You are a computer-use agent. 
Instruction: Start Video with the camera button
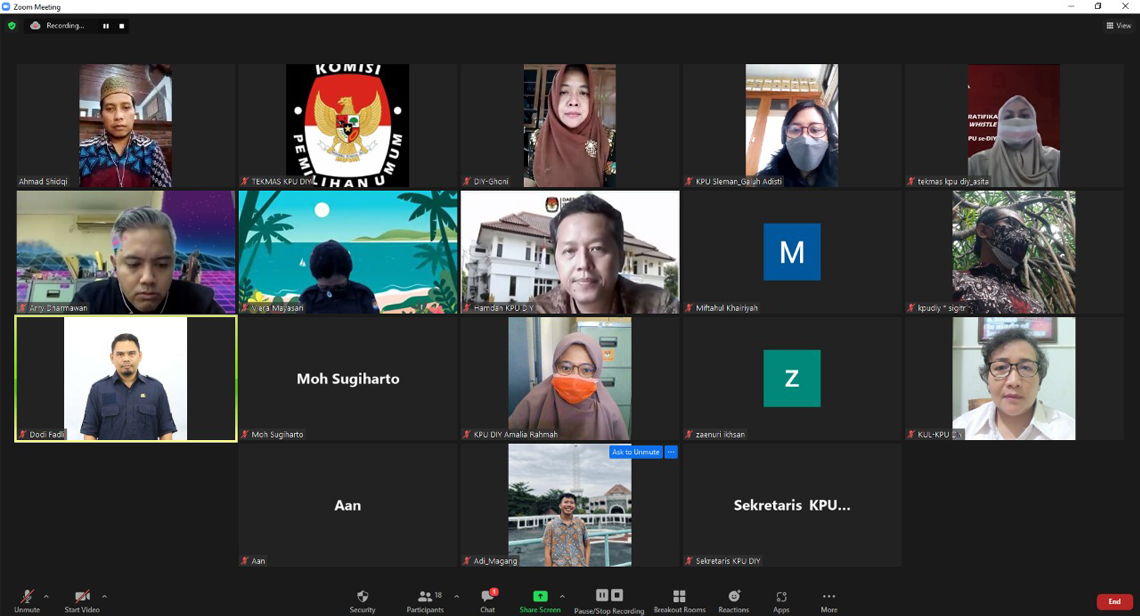82,600
